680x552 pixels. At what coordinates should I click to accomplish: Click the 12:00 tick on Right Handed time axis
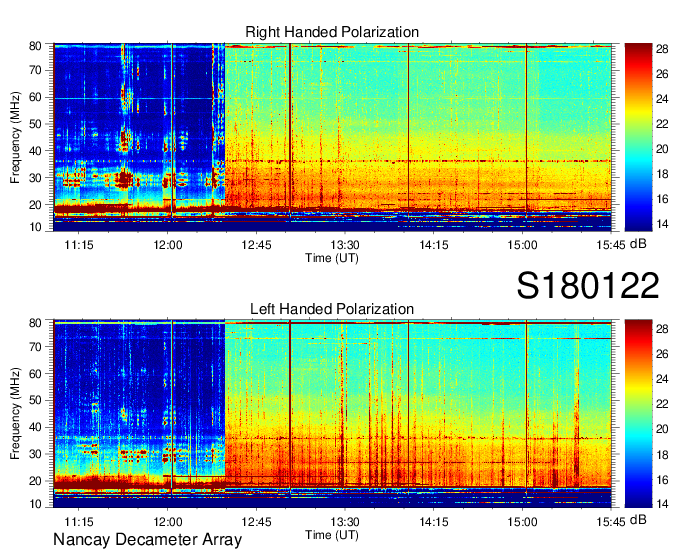(x=168, y=245)
